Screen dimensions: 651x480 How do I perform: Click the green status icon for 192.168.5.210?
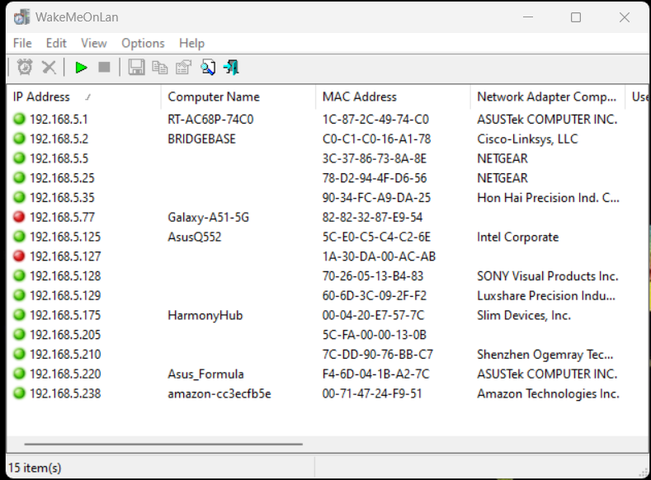tap(19, 354)
